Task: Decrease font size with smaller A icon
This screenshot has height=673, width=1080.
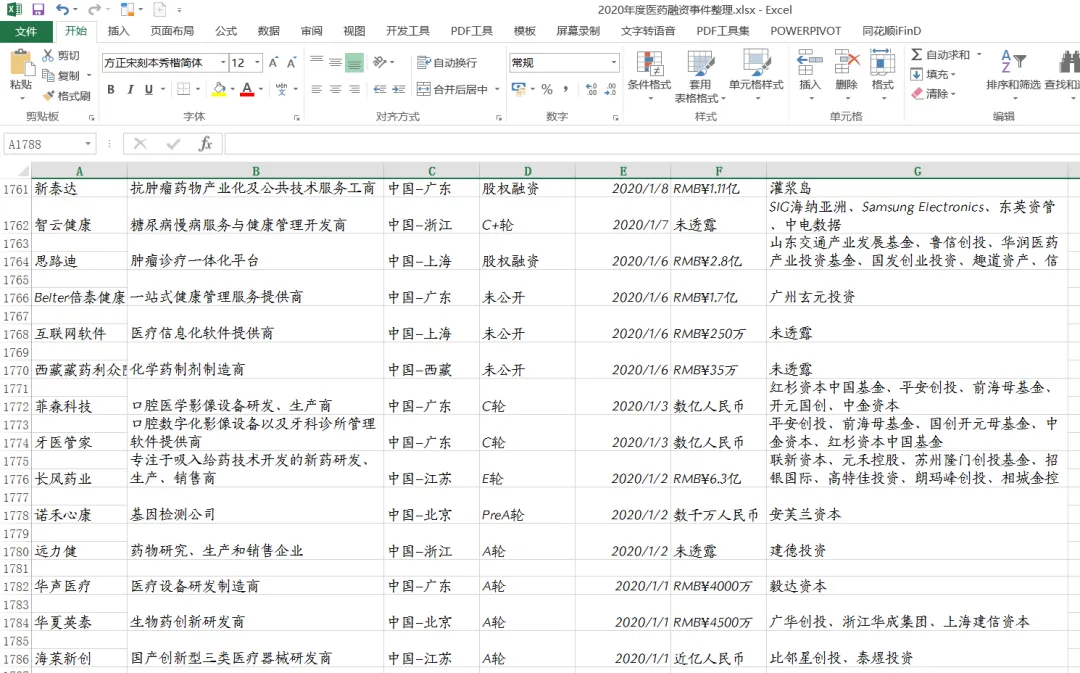Action: click(x=291, y=63)
